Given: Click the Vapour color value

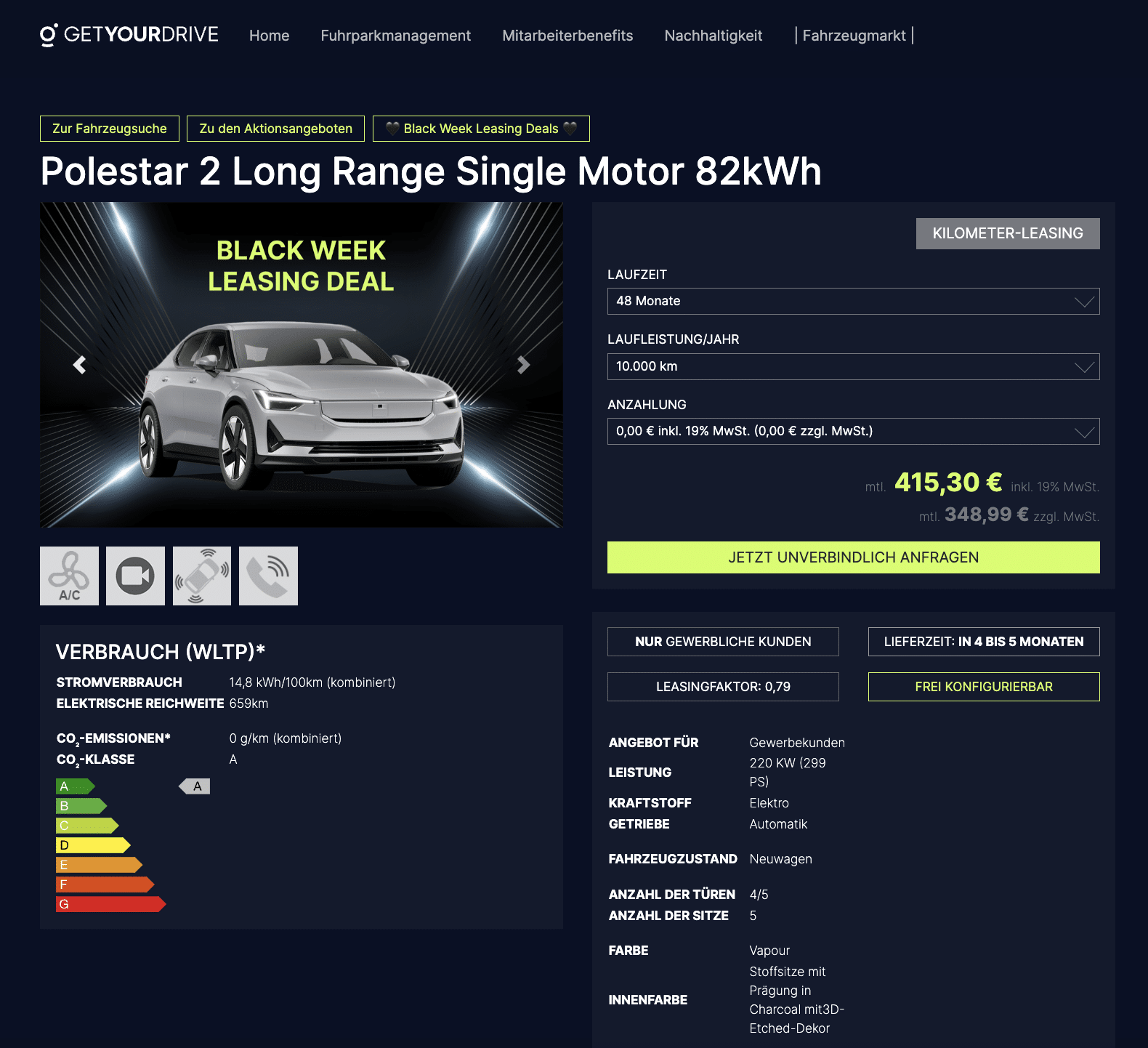Looking at the screenshot, I should tap(769, 951).
